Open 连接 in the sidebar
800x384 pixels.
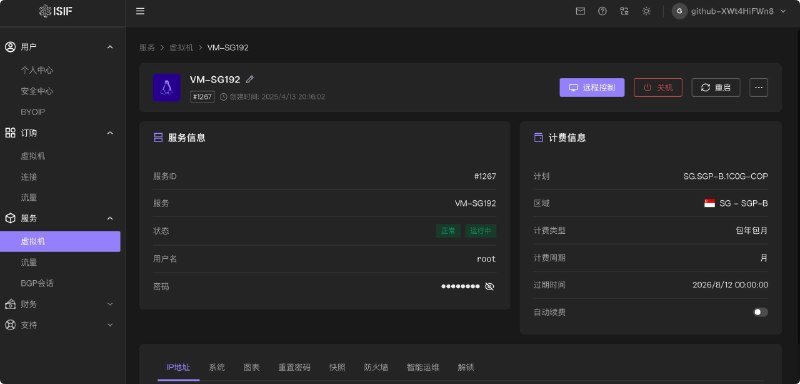29,177
